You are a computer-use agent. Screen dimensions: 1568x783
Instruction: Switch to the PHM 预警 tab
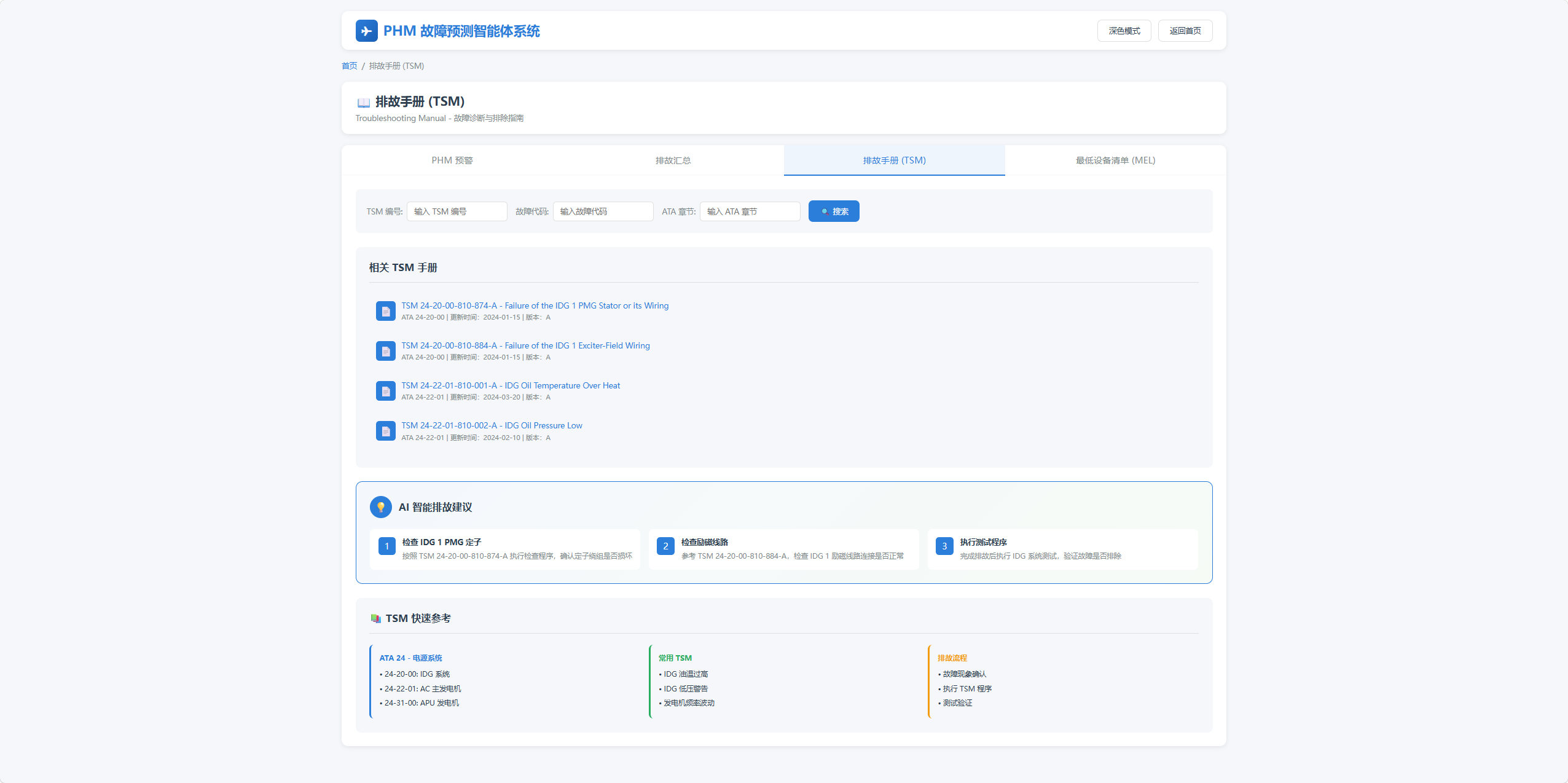pos(452,160)
